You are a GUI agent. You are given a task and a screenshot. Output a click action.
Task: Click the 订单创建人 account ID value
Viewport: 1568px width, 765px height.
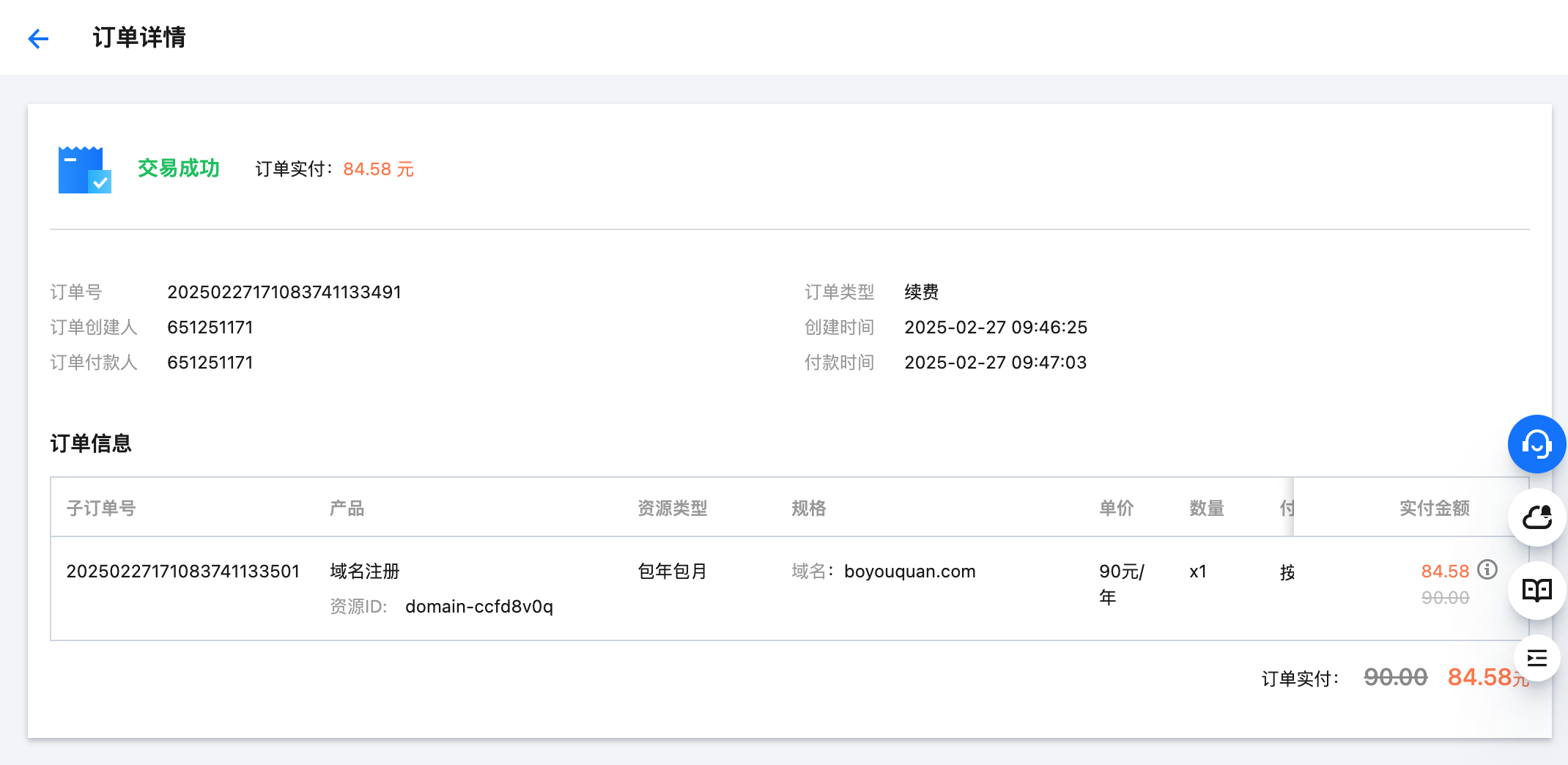pyautogui.click(x=210, y=328)
